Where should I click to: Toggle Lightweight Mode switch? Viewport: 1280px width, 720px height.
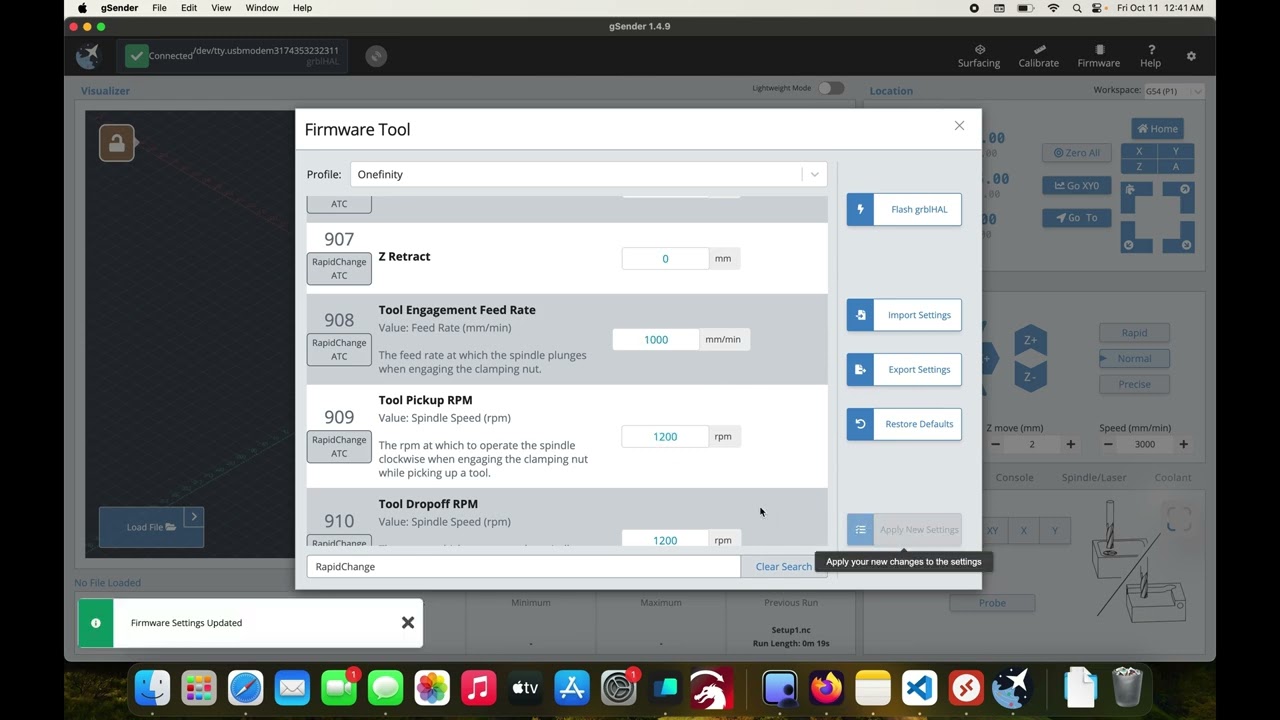pyautogui.click(x=831, y=88)
